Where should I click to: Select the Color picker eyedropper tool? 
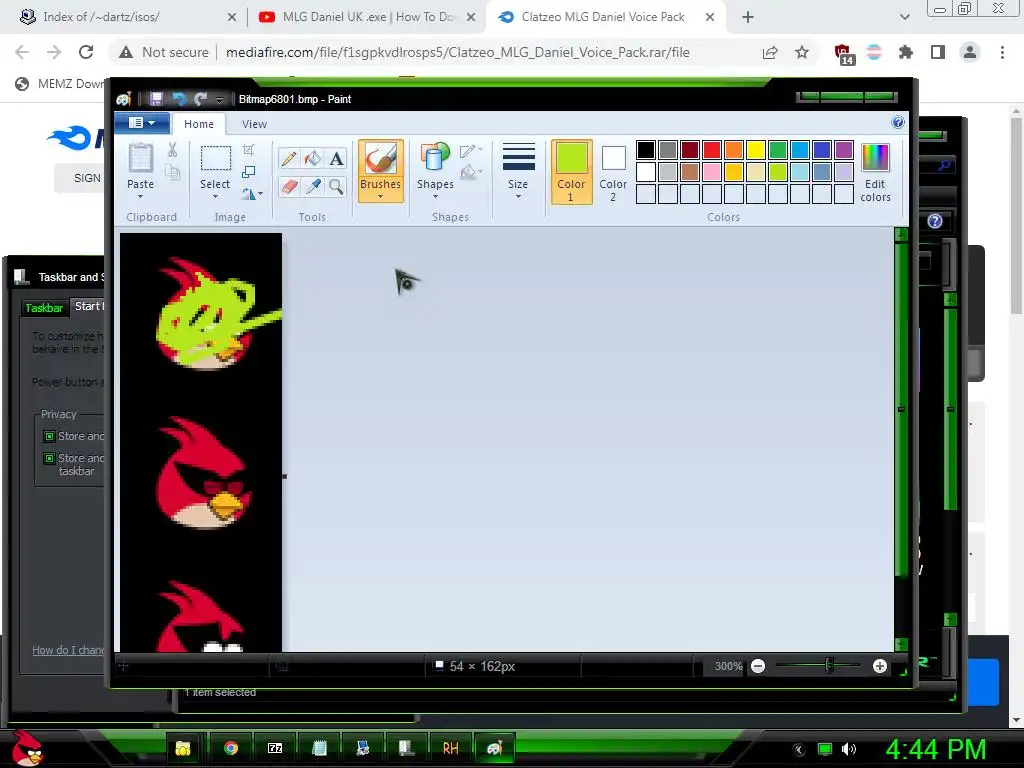point(312,187)
